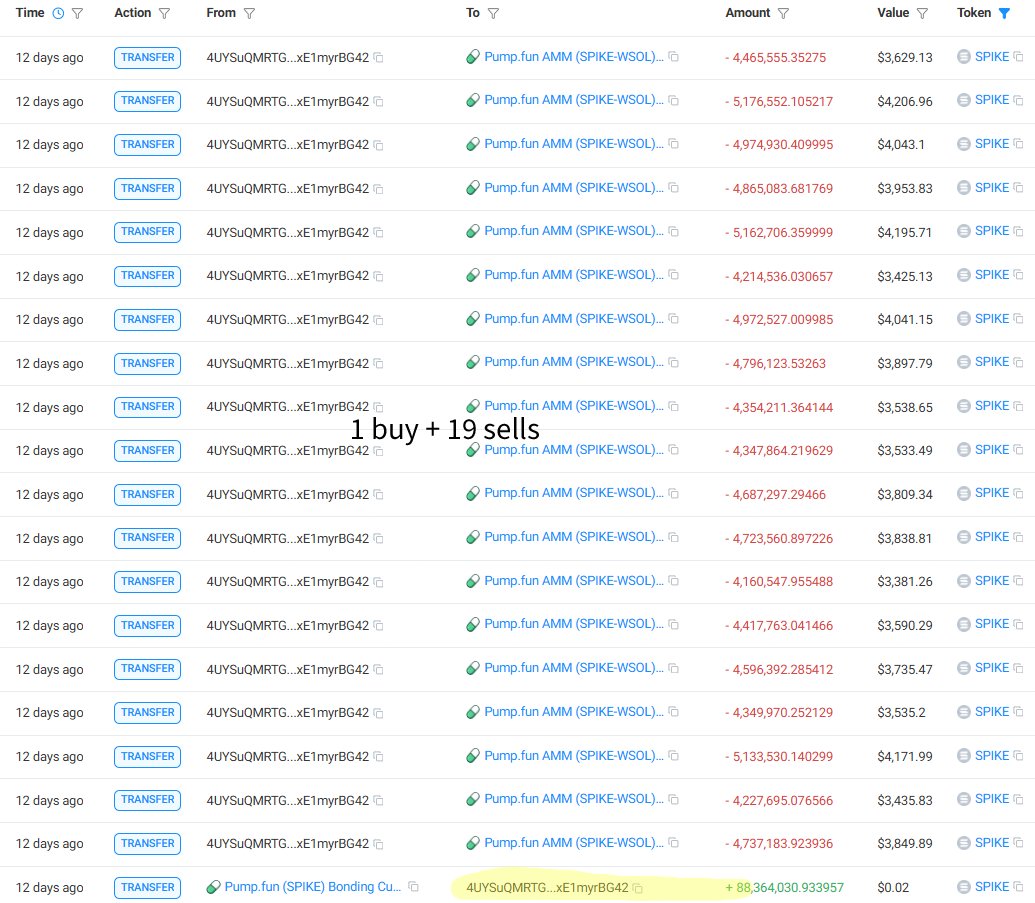
Task: Copy SPIKE token address in the $3,533.49 row
Action: click(x=1018, y=450)
